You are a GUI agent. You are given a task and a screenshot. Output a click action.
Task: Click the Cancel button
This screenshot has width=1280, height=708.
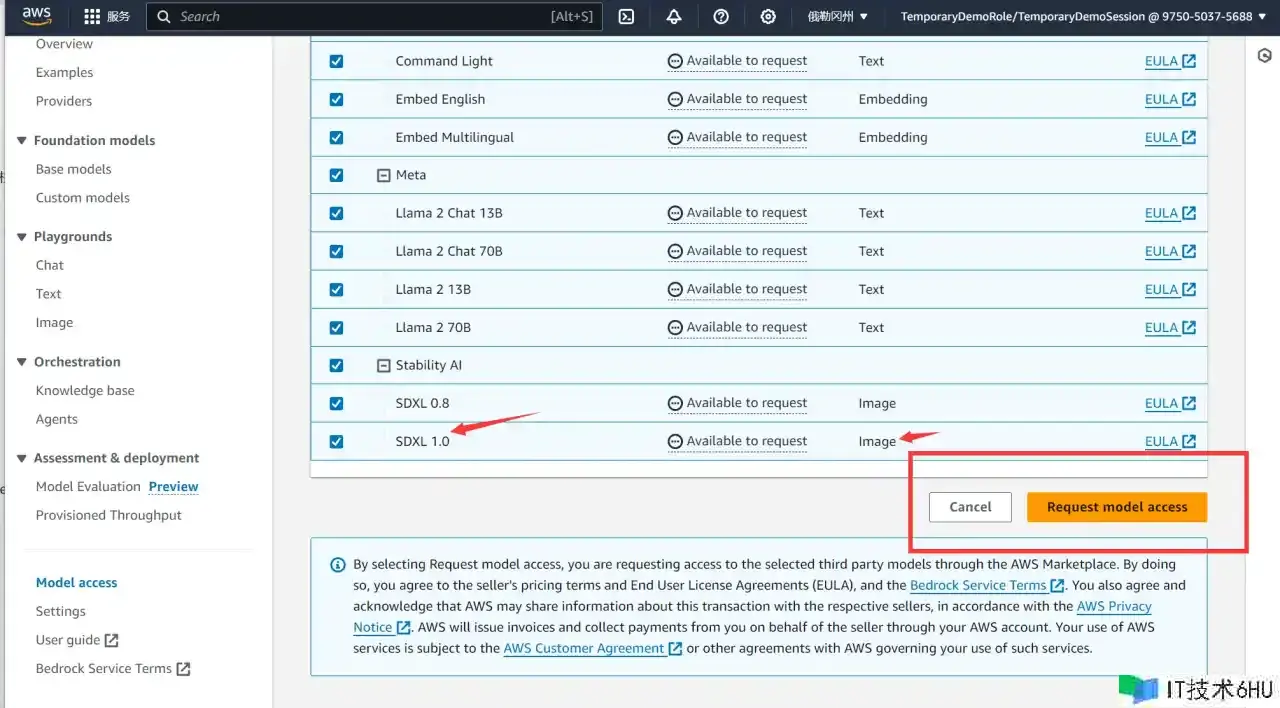coord(970,507)
